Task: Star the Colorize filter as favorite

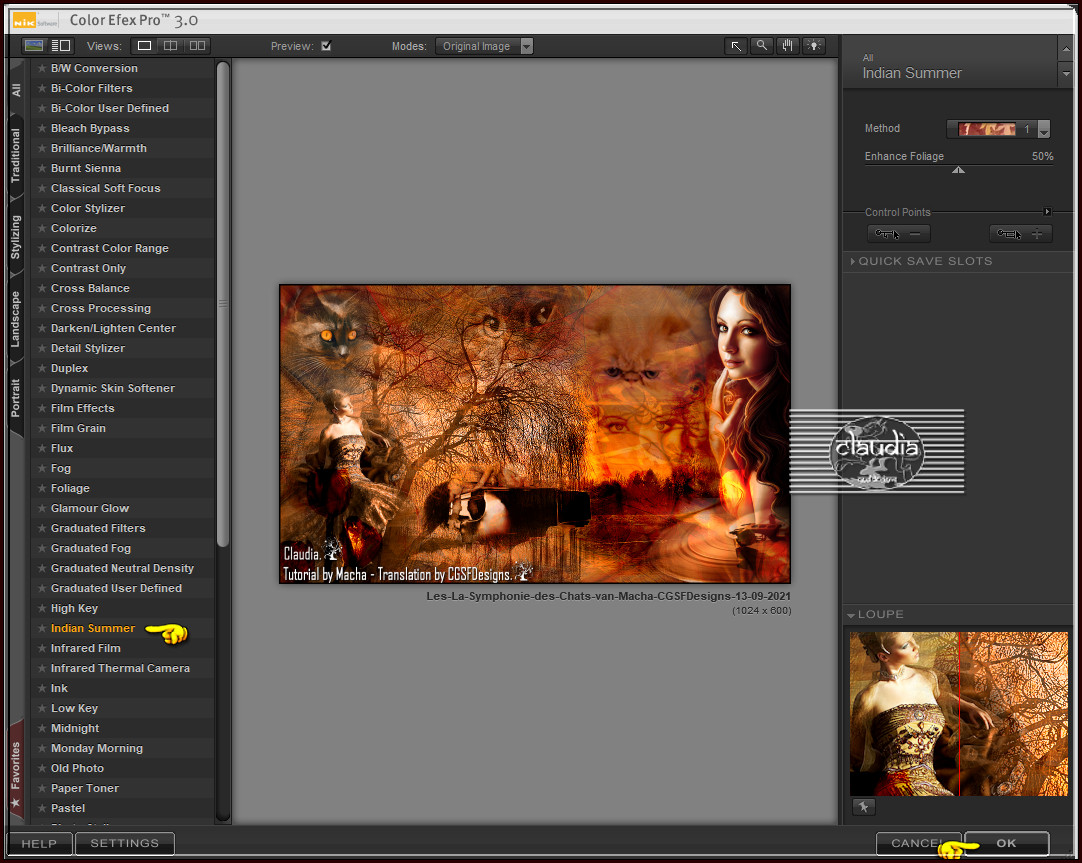Action: coord(42,228)
